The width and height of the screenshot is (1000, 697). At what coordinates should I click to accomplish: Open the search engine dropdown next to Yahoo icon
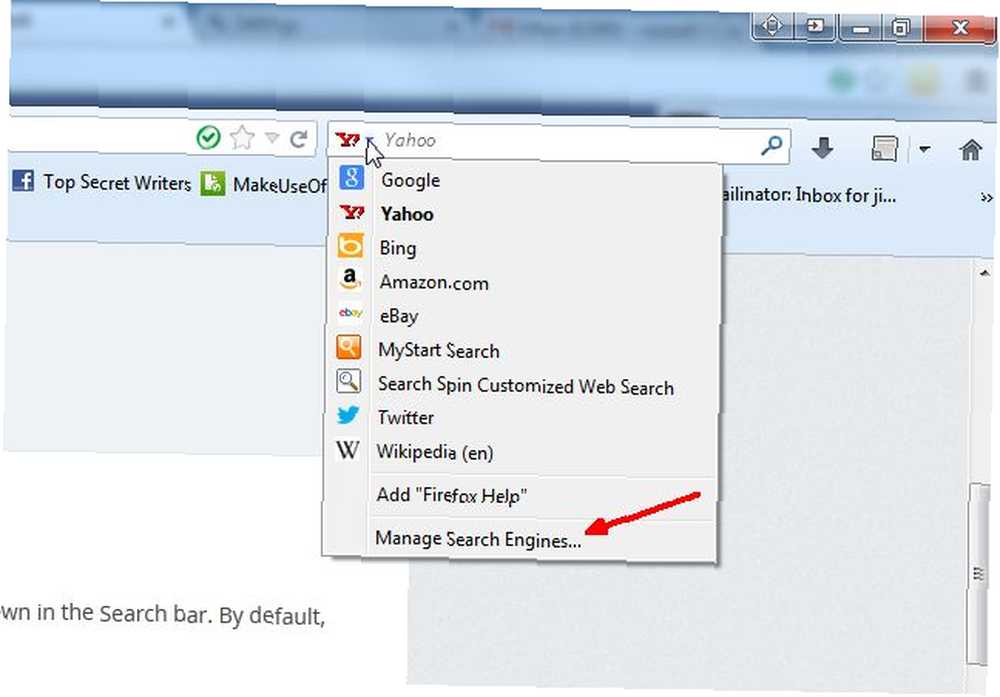click(x=371, y=140)
